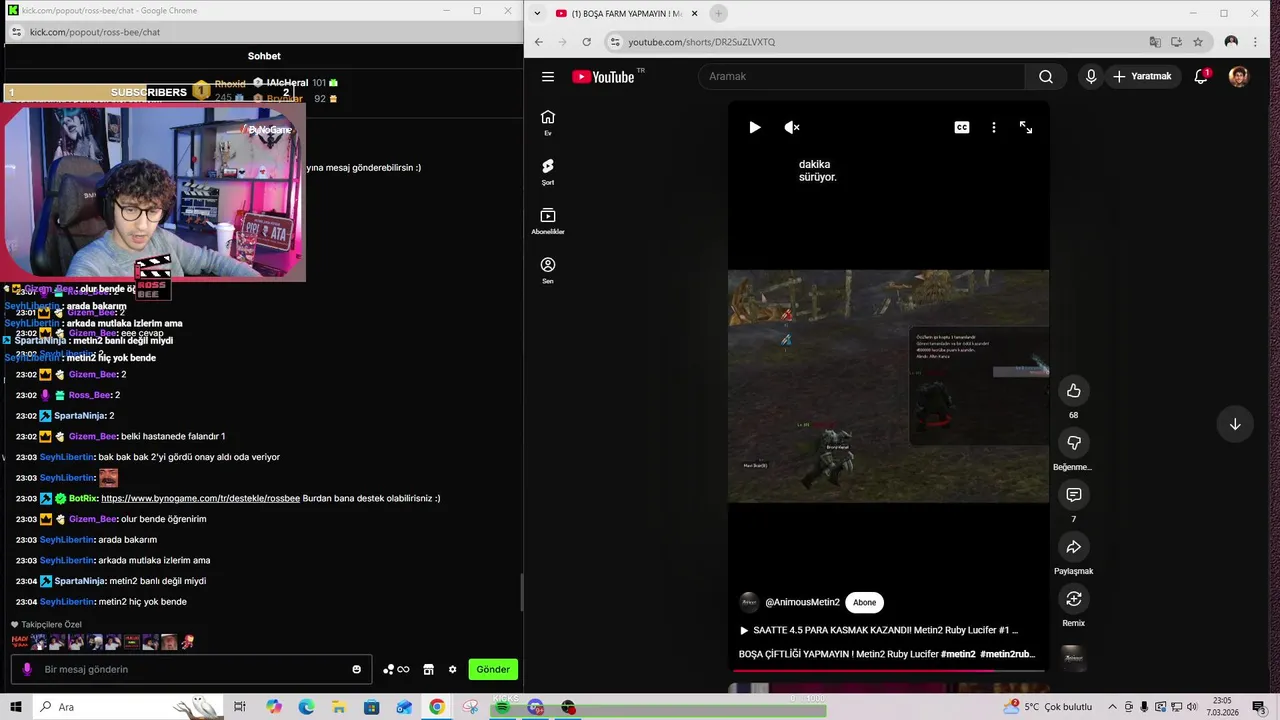Show hidden system tray icons
1280x720 pixels.
1112,707
